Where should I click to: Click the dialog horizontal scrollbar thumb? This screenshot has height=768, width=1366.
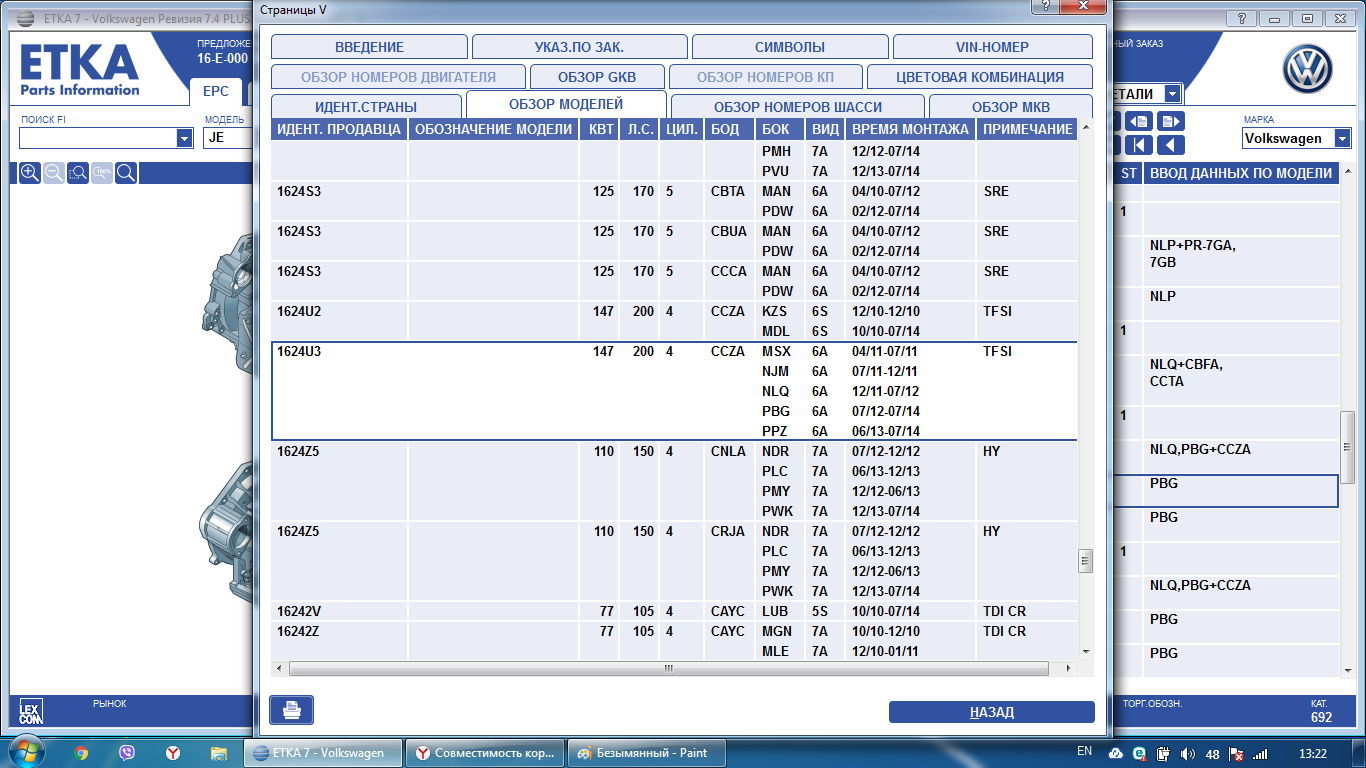669,668
